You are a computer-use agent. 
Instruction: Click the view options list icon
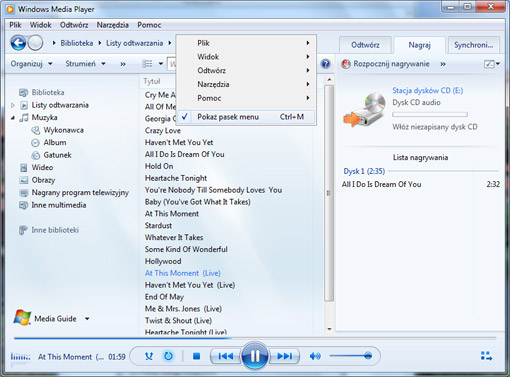click(147, 64)
